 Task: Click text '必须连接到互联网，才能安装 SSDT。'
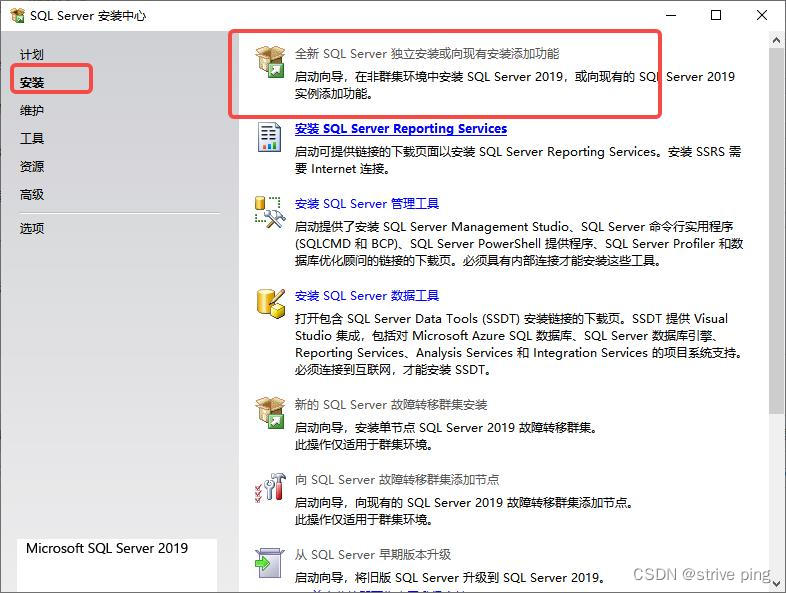click(395, 370)
